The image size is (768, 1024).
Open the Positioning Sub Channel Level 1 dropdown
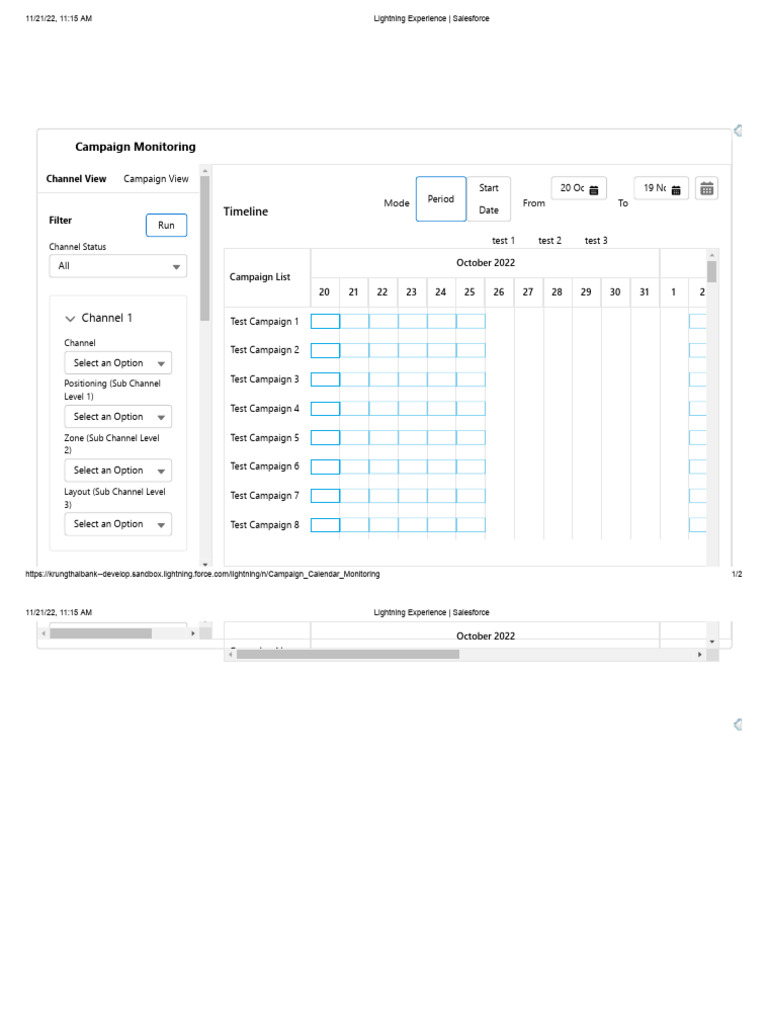pyautogui.click(x=118, y=417)
